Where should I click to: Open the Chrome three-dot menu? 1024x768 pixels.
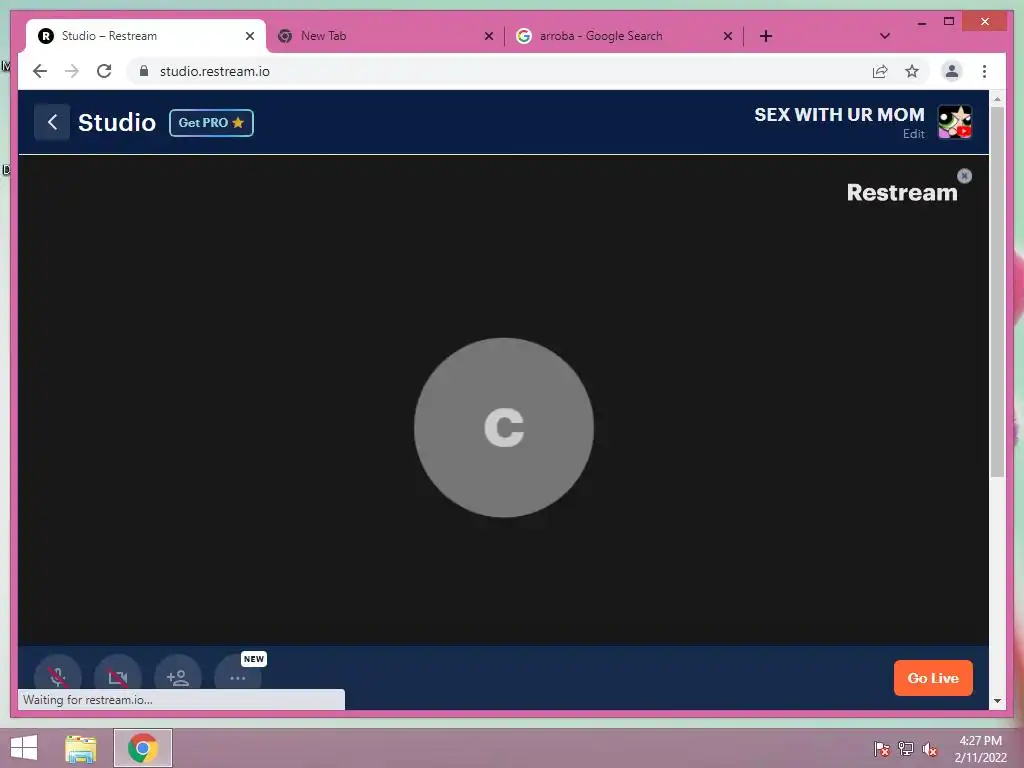pyautogui.click(x=984, y=71)
